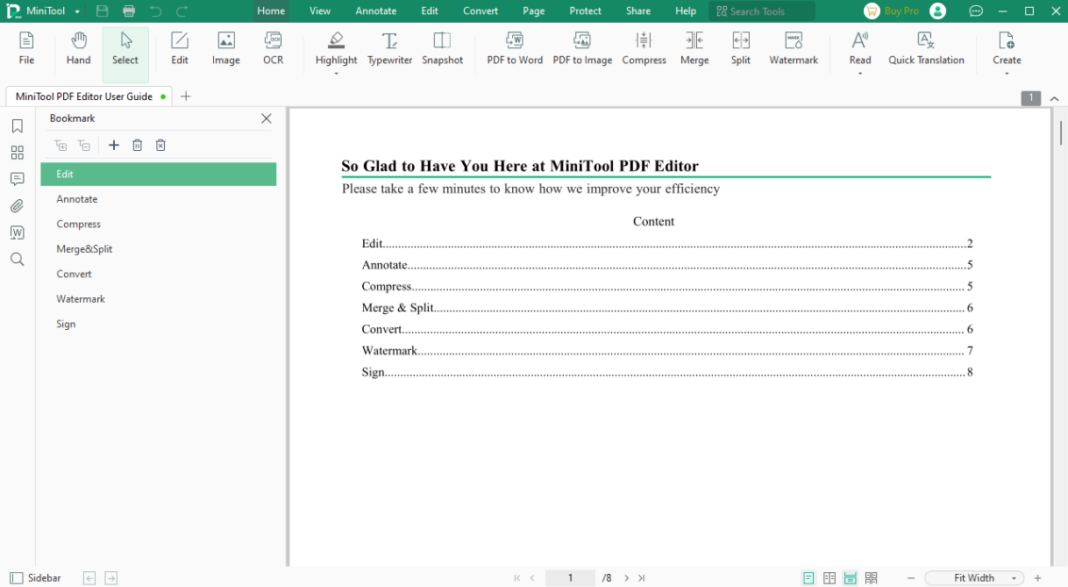Add a new bookmark with the plus icon
The height and width of the screenshot is (587, 1068).
(113, 145)
